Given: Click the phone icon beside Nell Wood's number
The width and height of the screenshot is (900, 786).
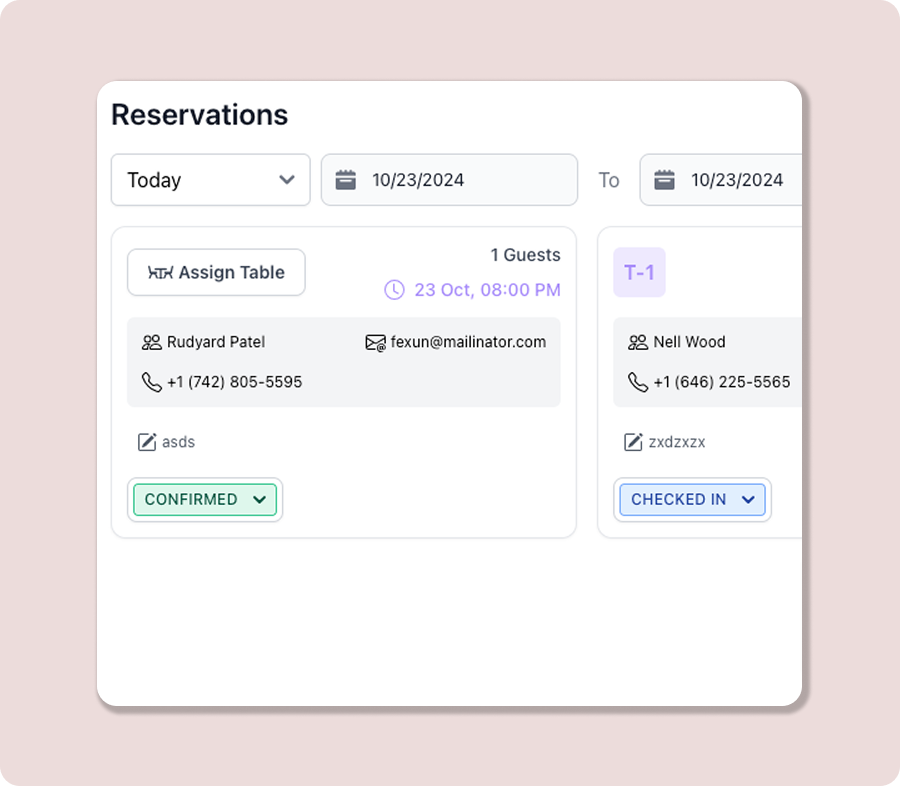Looking at the screenshot, I should coord(637,382).
